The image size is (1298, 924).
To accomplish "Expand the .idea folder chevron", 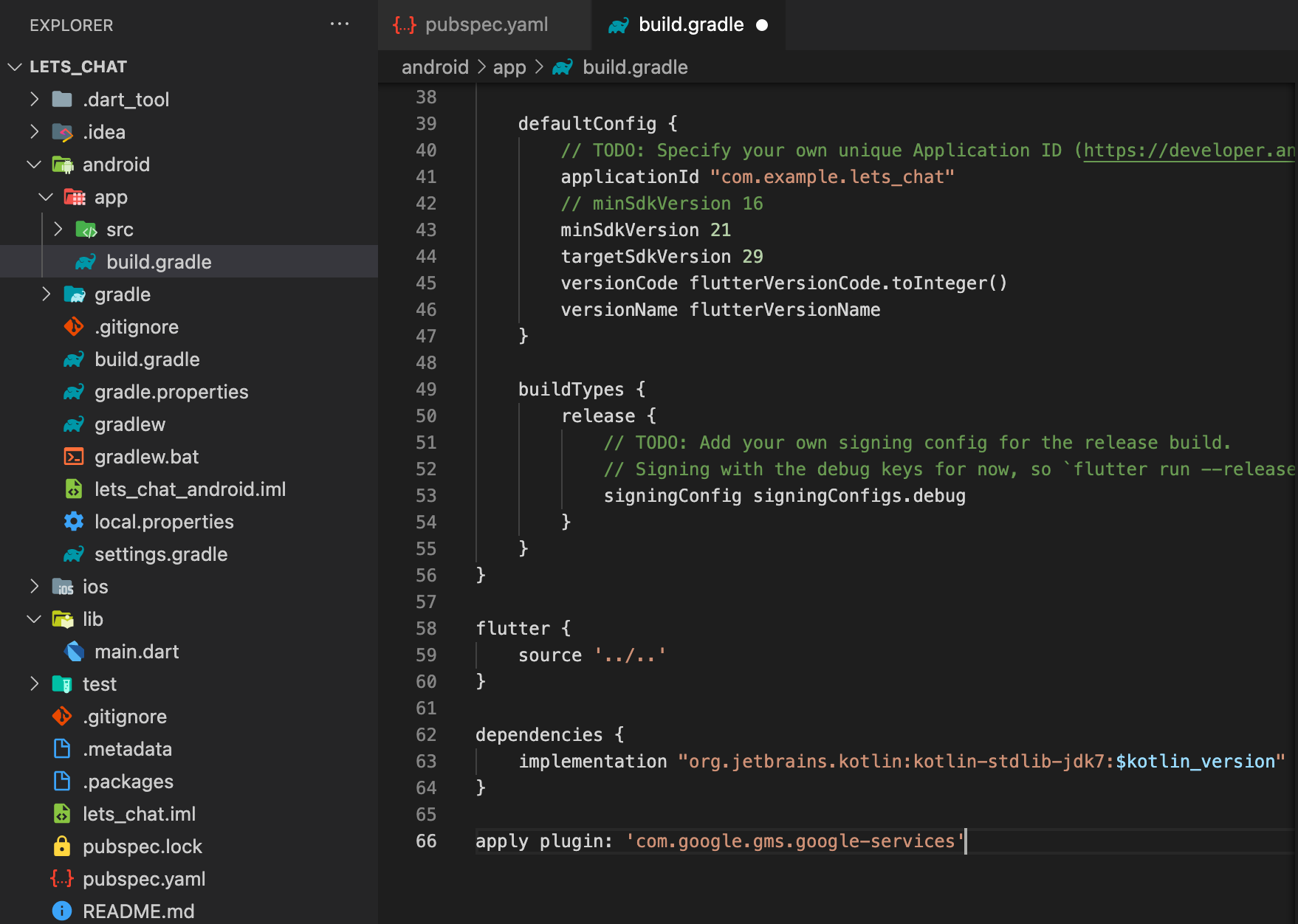I will click(x=34, y=131).
